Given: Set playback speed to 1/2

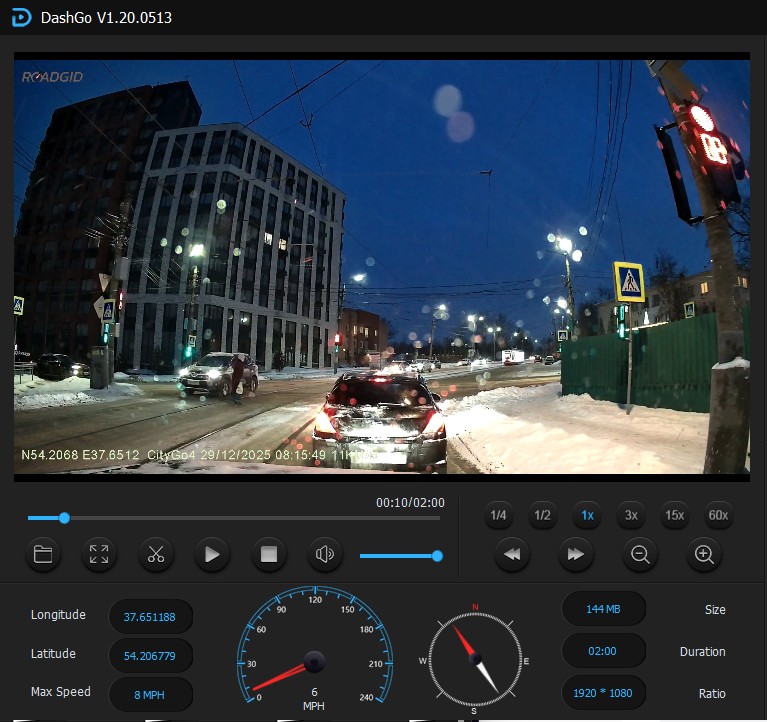Looking at the screenshot, I should (x=542, y=516).
